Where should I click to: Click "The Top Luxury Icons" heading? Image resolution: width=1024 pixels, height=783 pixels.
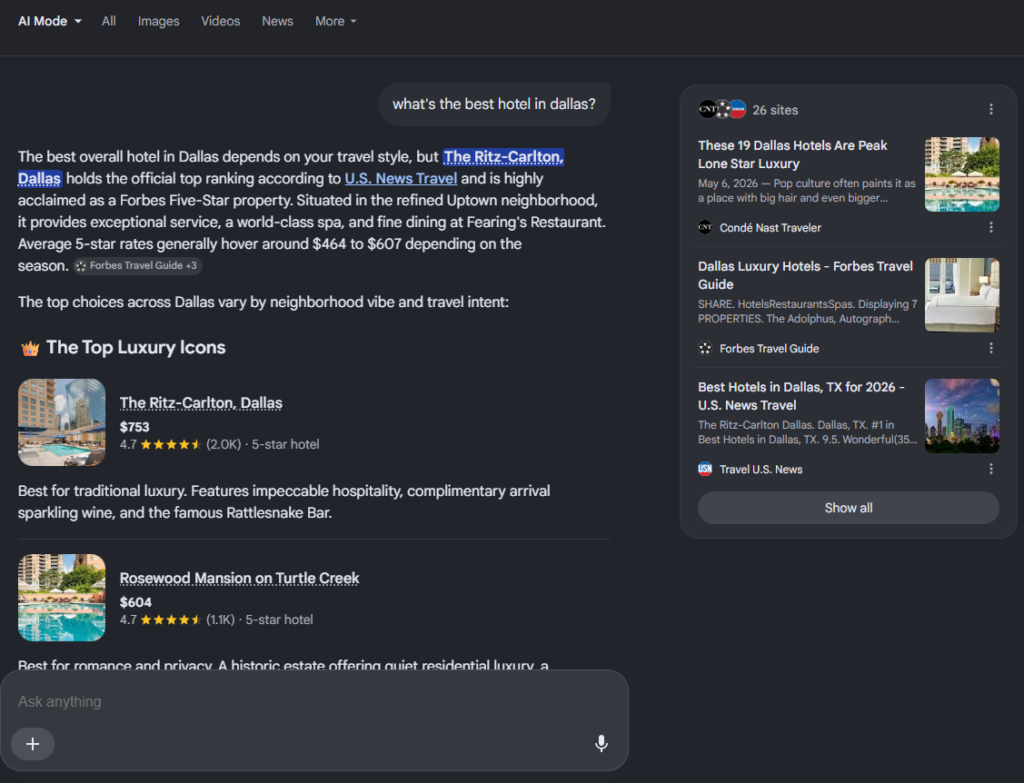point(136,347)
